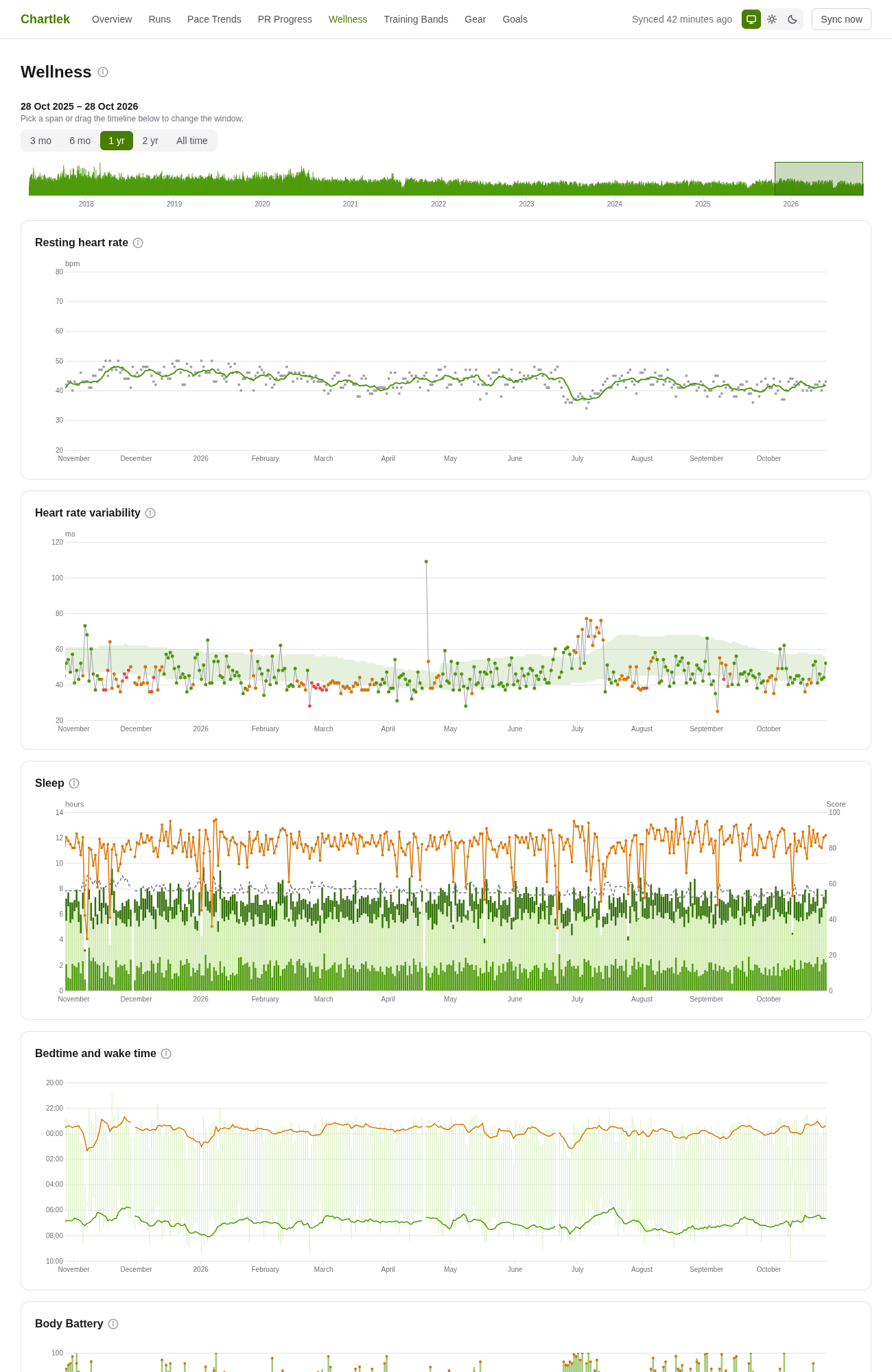Switch to light theme with the sun icon
Image resolution: width=892 pixels, height=1372 pixels.
click(x=772, y=19)
